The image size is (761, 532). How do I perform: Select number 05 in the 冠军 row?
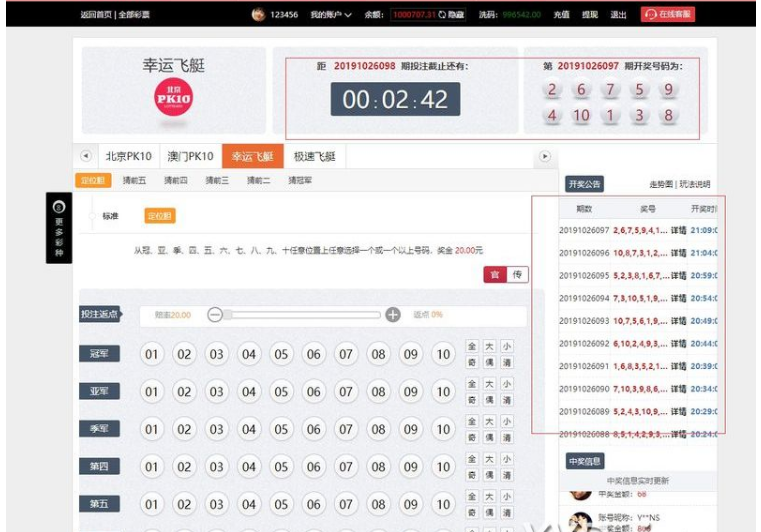(281, 354)
